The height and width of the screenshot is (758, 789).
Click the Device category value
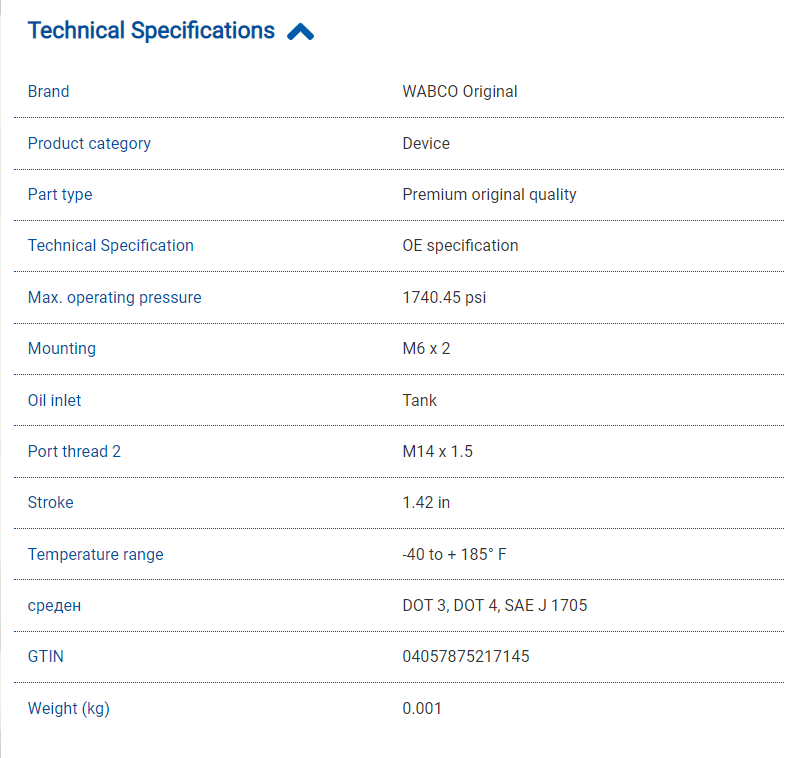(426, 143)
